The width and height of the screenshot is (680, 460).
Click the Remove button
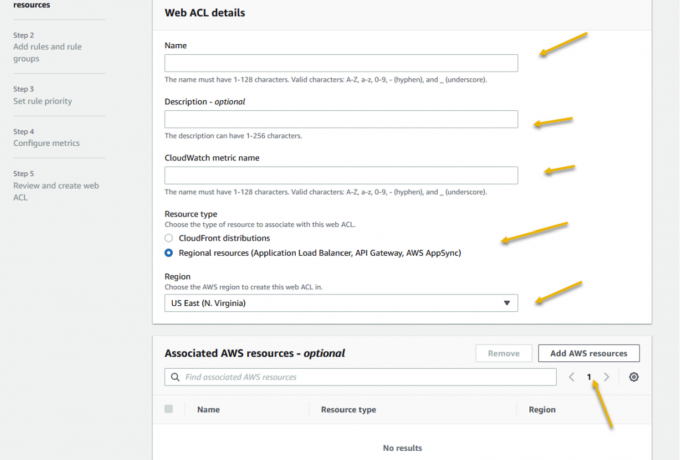503,353
